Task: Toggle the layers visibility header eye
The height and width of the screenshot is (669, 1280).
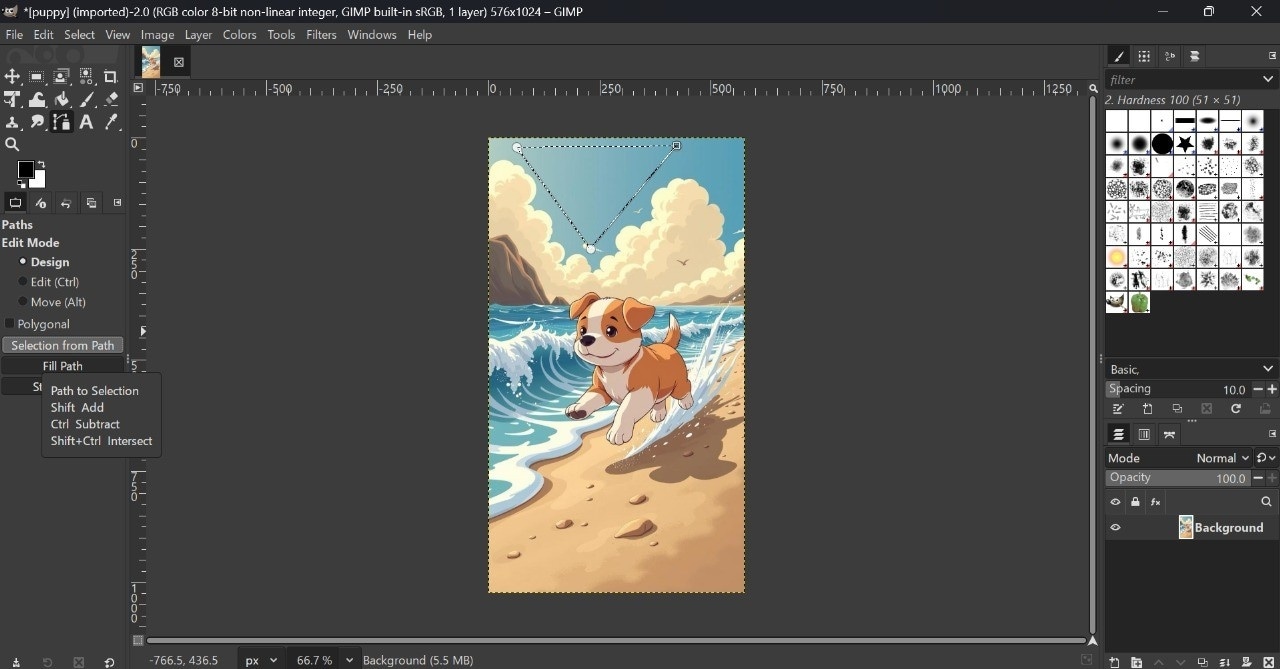Action: click(x=1115, y=502)
